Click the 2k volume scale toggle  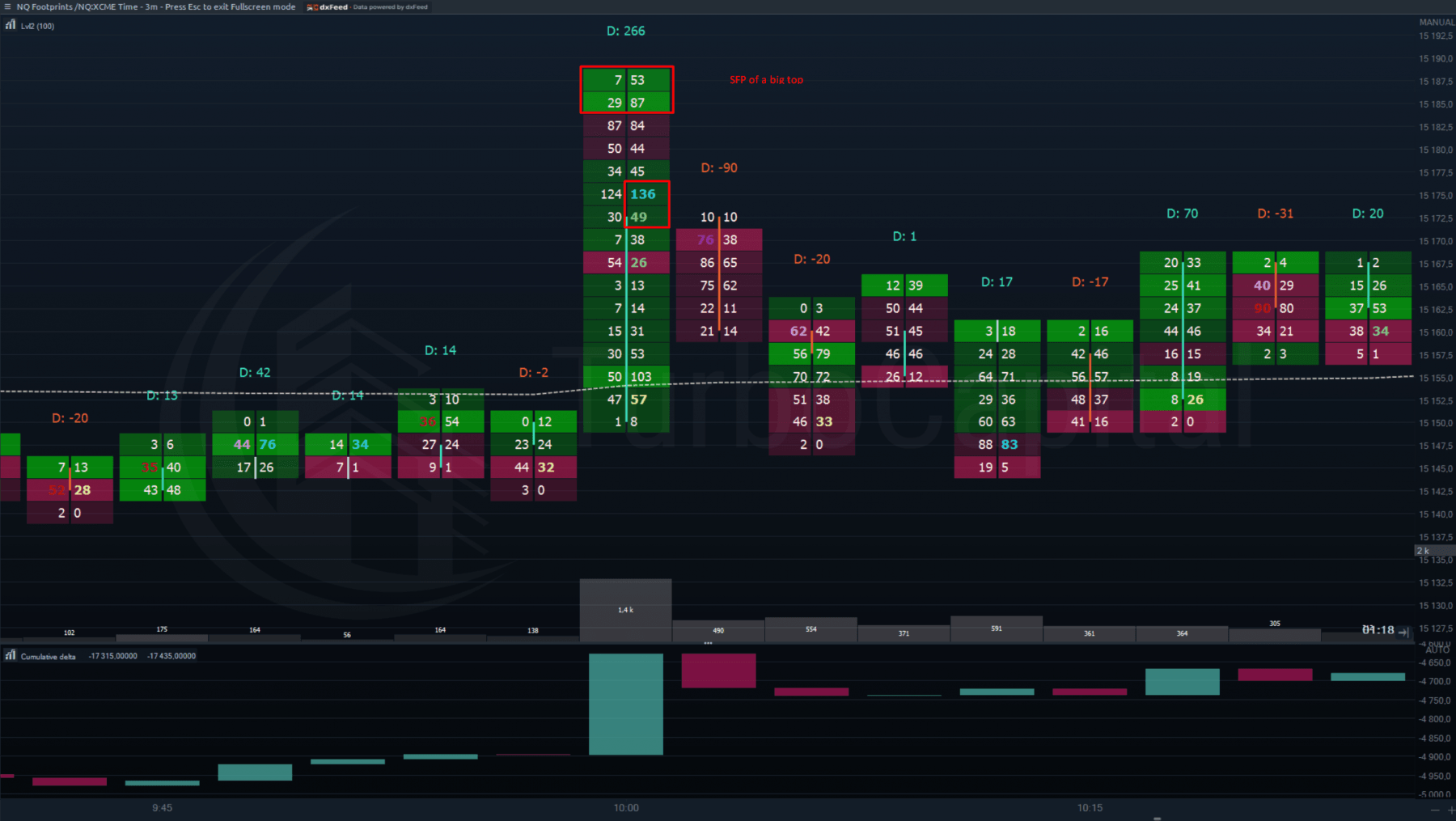1424,551
